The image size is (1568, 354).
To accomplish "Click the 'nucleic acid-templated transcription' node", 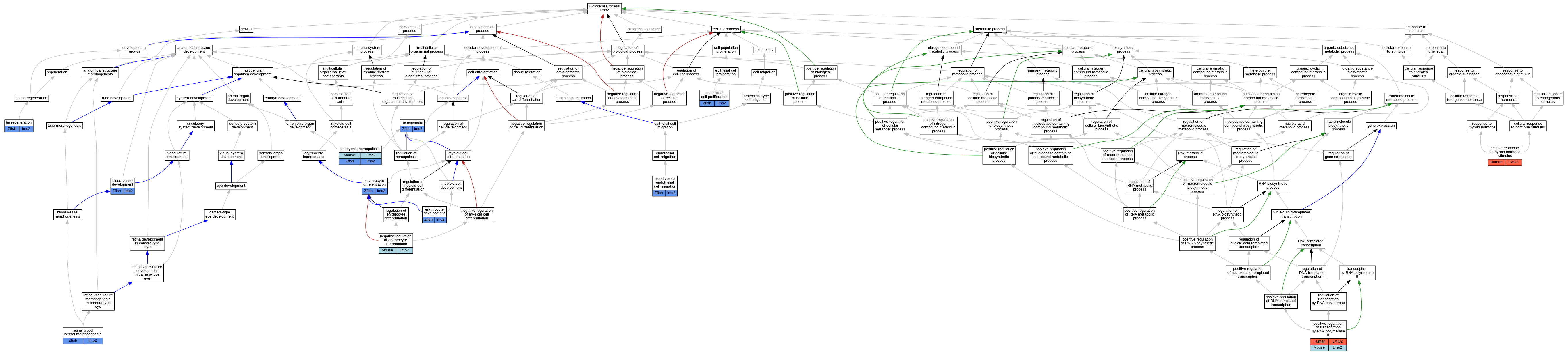I will tap(1291, 214).
